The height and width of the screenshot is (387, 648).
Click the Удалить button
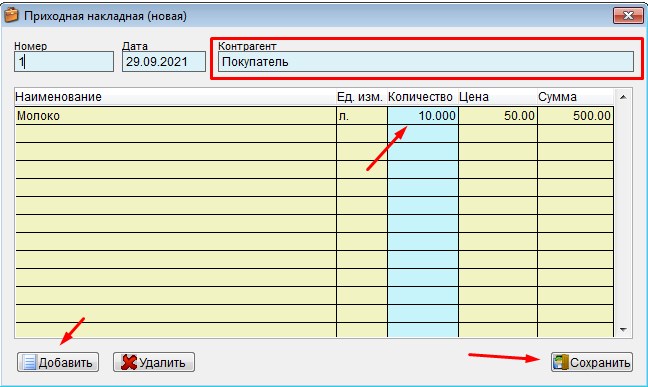pyautogui.click(x=154, y=362)
